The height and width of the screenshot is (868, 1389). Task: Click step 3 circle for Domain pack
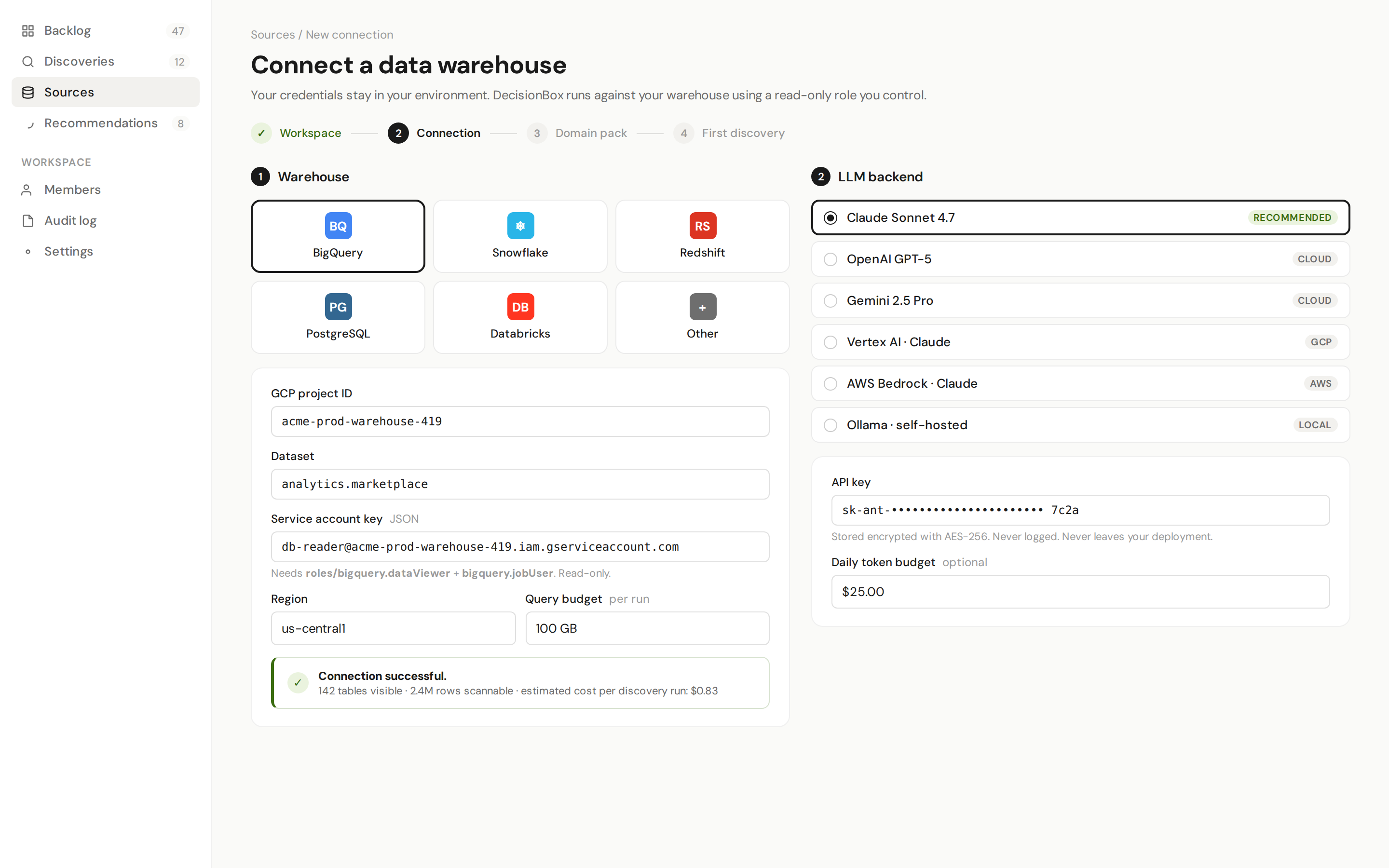(537, 133)
